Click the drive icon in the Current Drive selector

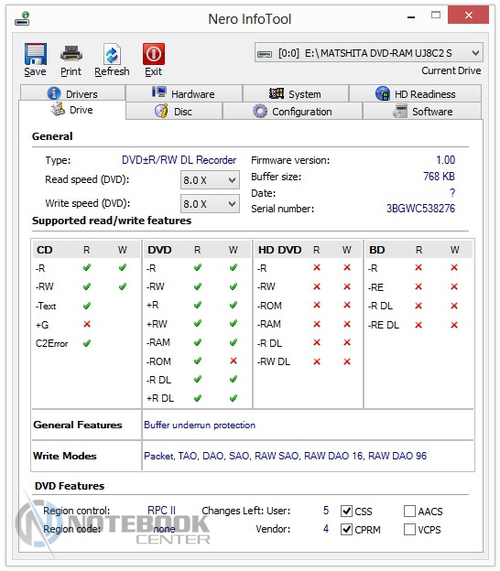coord(265,54)
